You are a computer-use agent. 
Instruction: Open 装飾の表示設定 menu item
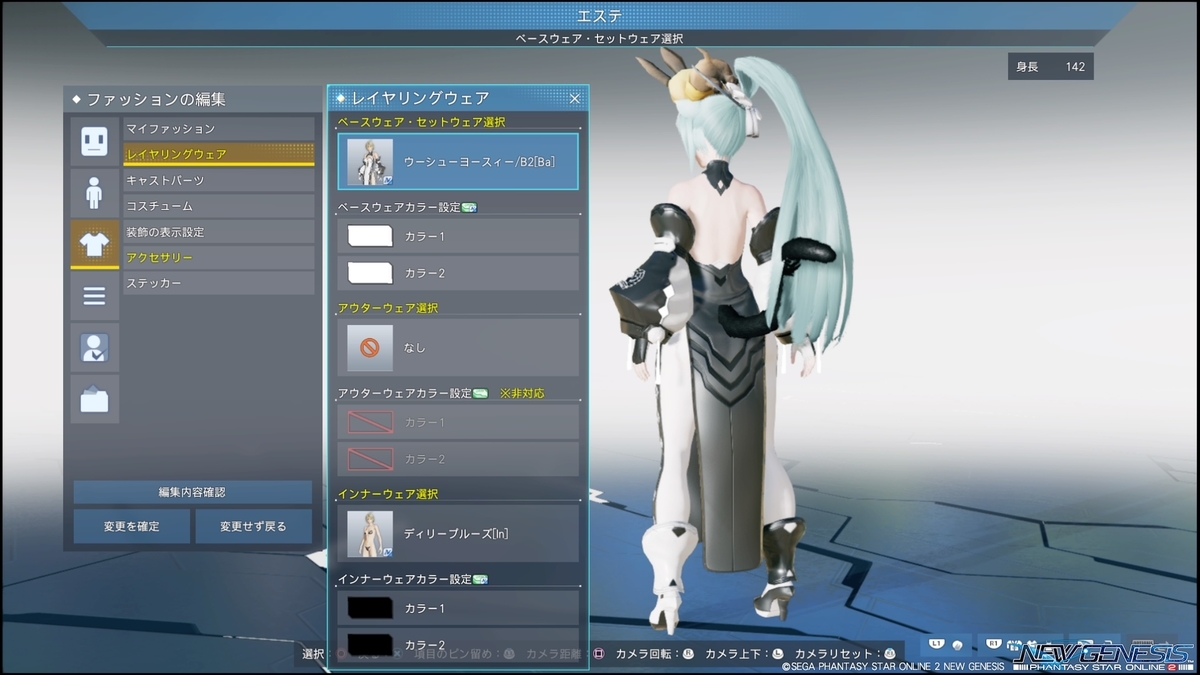(x=219, y=232)
